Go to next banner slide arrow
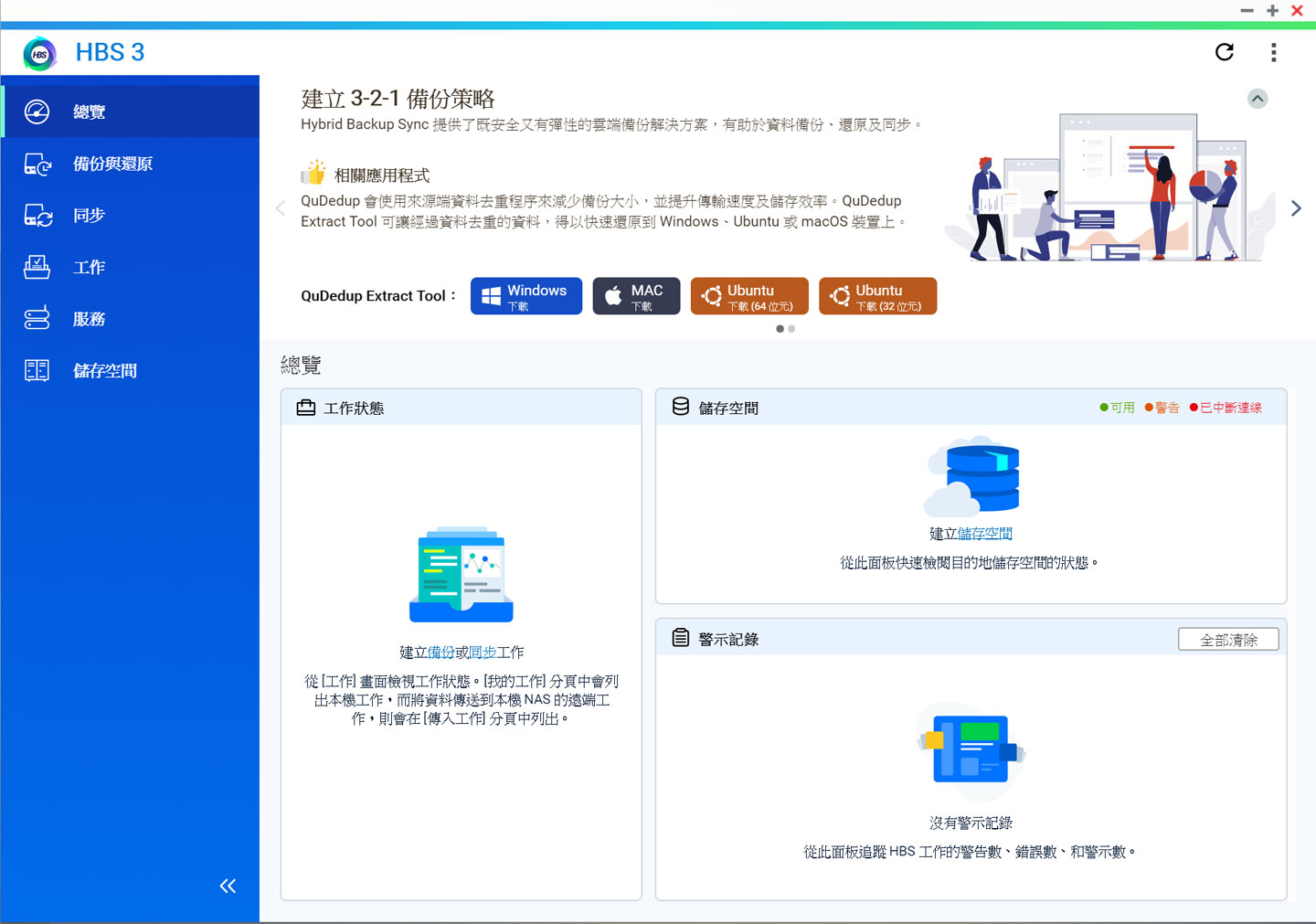Viewport: 1316px width, 924px height. point(1296,208)
